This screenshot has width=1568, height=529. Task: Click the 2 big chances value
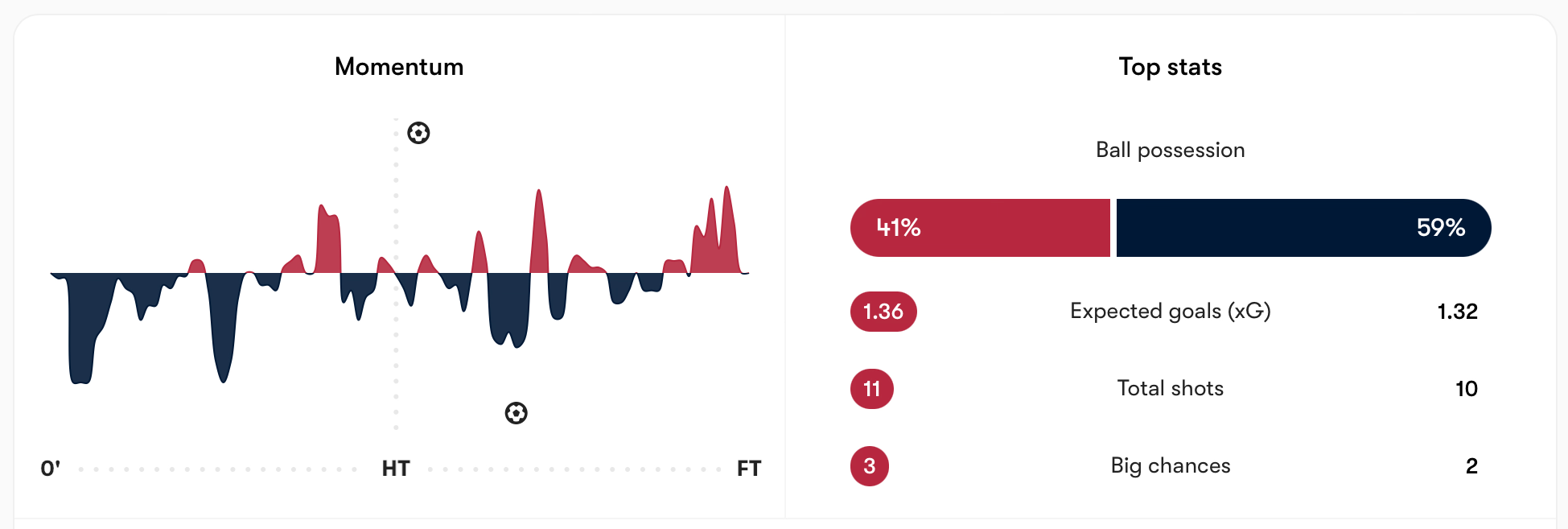click(1471, 466)
